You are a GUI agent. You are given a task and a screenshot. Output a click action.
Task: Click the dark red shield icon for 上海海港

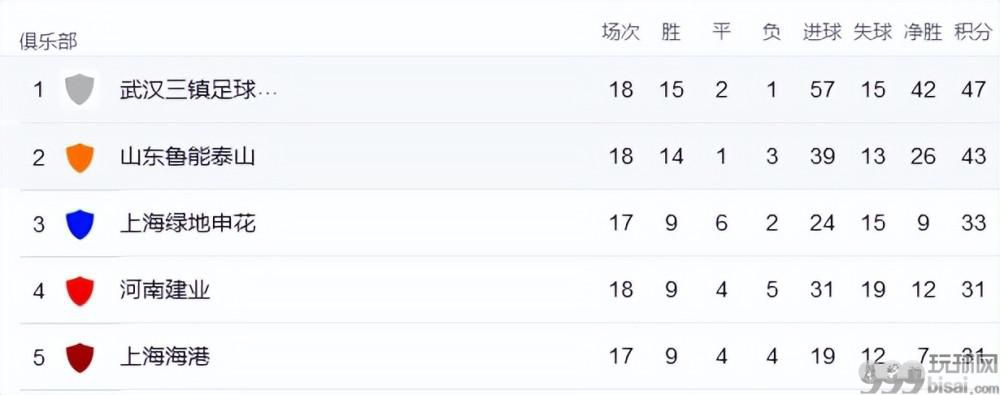[80, 357]
